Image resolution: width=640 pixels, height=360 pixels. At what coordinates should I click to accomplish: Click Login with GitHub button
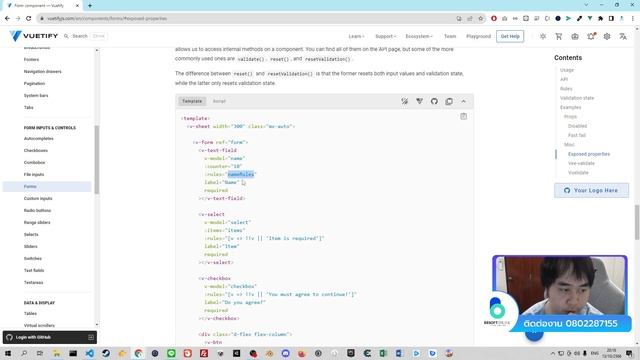[50, 337]
